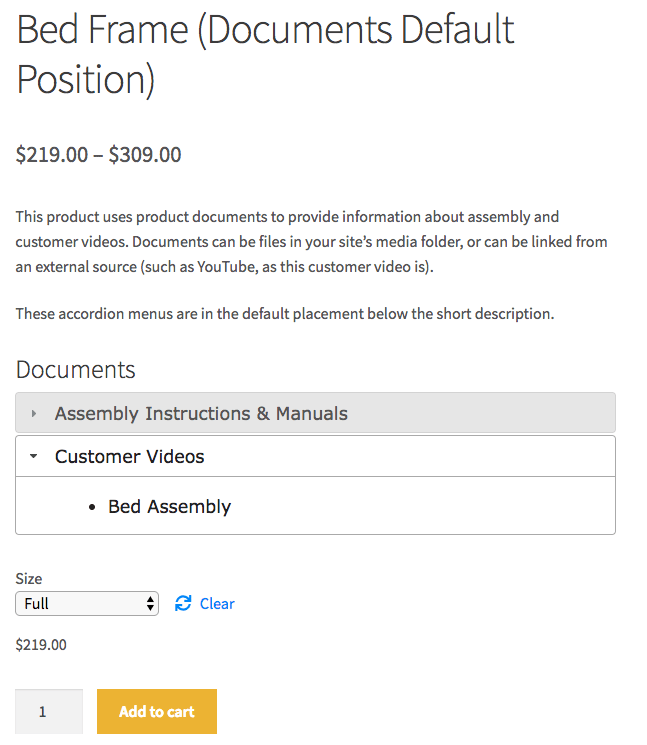Viewport: 647px width, 745px height.
Task: Click the refresh icon beside Clear
Action: [183, 603]
